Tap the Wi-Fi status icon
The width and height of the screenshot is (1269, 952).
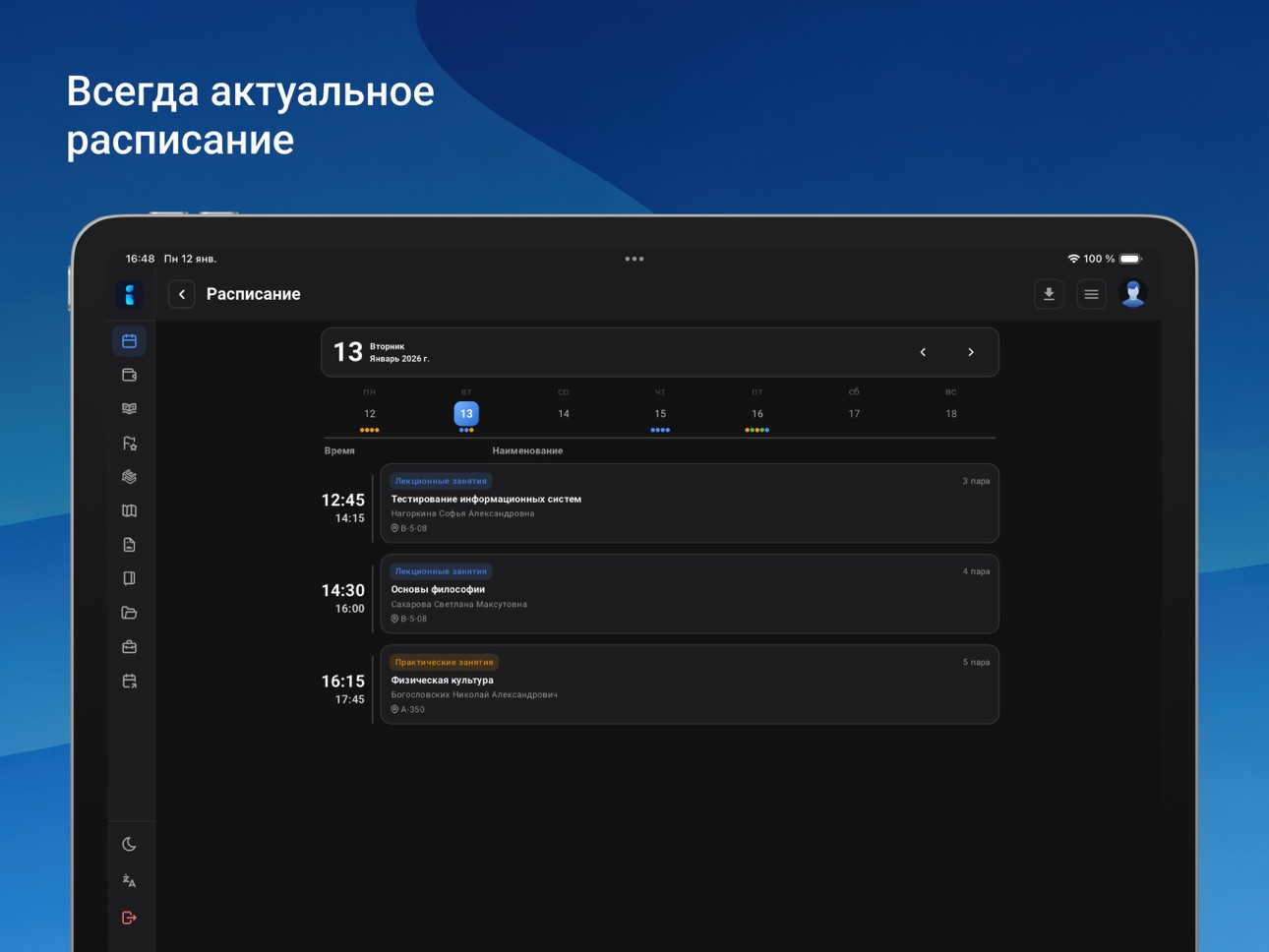[x=1073, y=259]
